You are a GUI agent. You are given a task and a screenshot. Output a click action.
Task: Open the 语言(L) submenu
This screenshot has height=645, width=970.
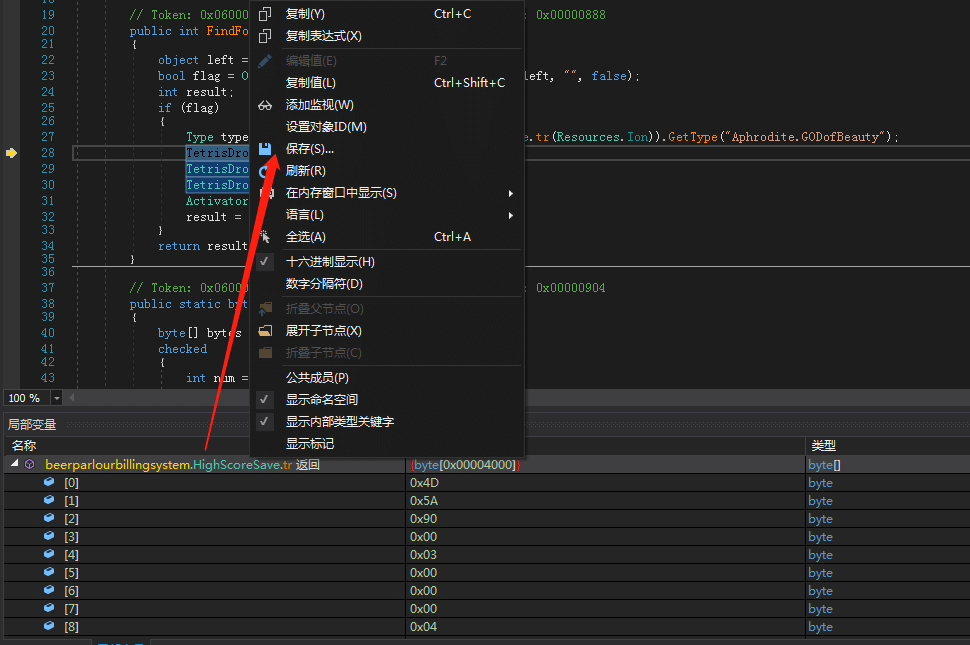[x=387, y=215]
